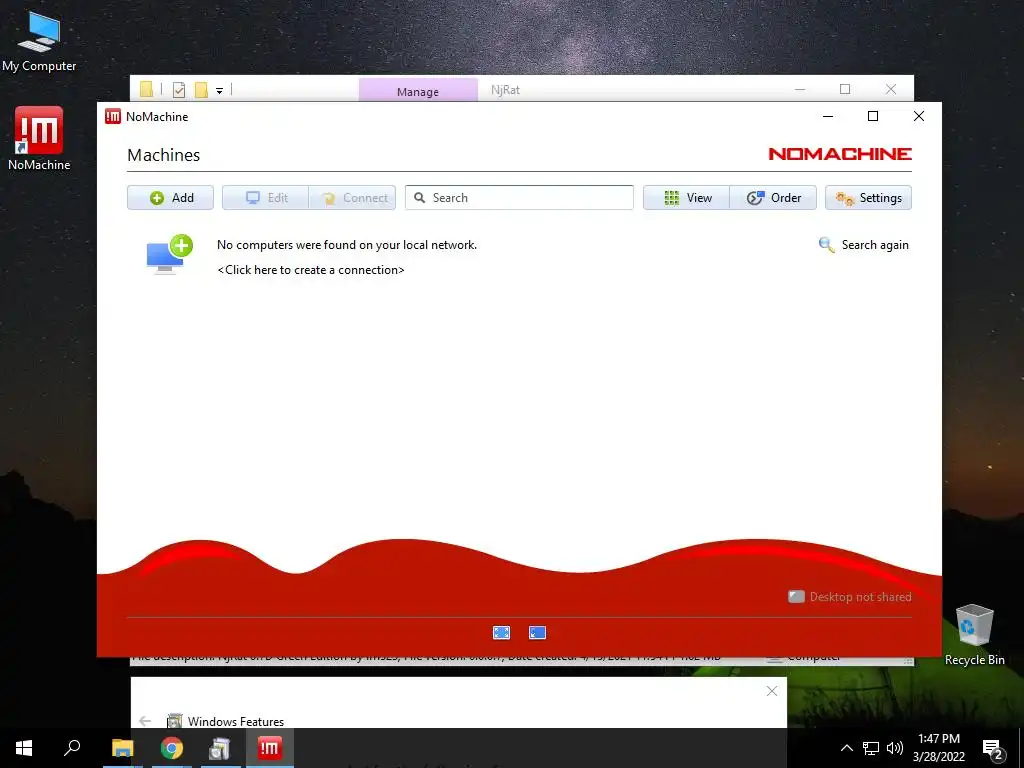1024x768 pixels.
Task: Click the NoMachine logo at top right
Action: [840, 154]
